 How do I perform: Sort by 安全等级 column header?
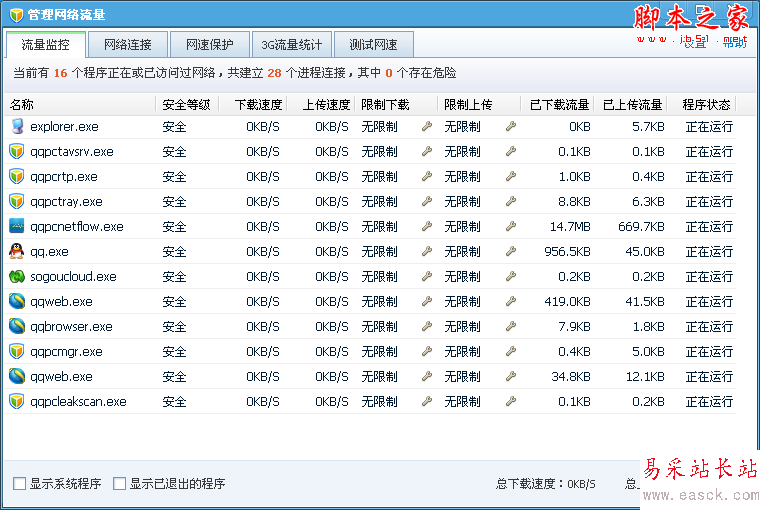pyautogui.click(x=187, y=104)
